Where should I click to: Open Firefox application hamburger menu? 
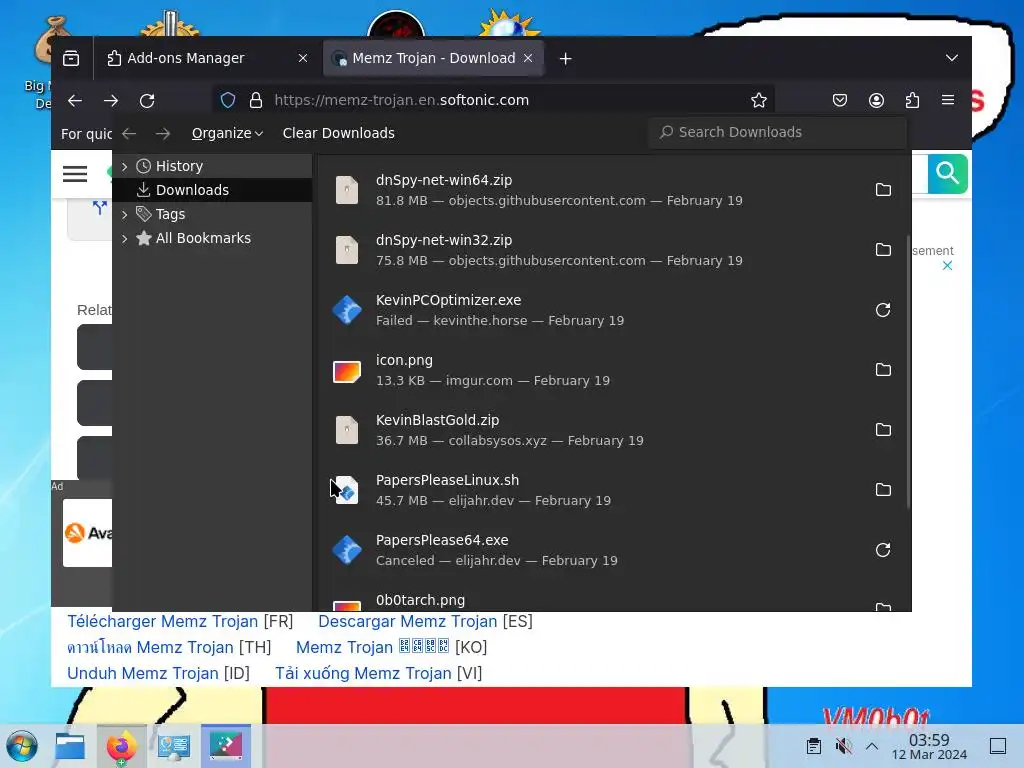[x=948, y=101]
